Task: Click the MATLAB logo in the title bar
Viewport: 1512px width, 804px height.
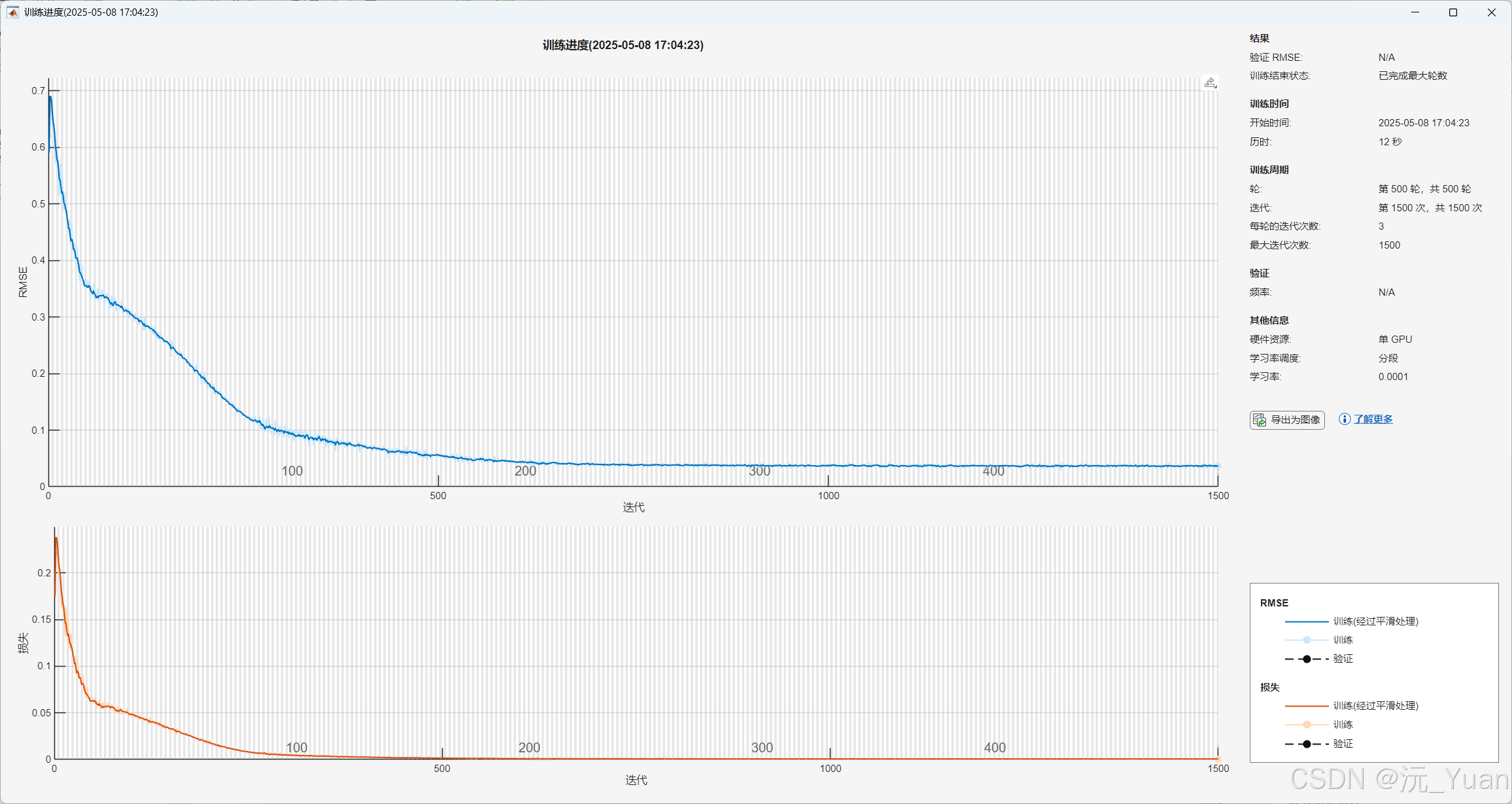Action: (x=12, y=12)
